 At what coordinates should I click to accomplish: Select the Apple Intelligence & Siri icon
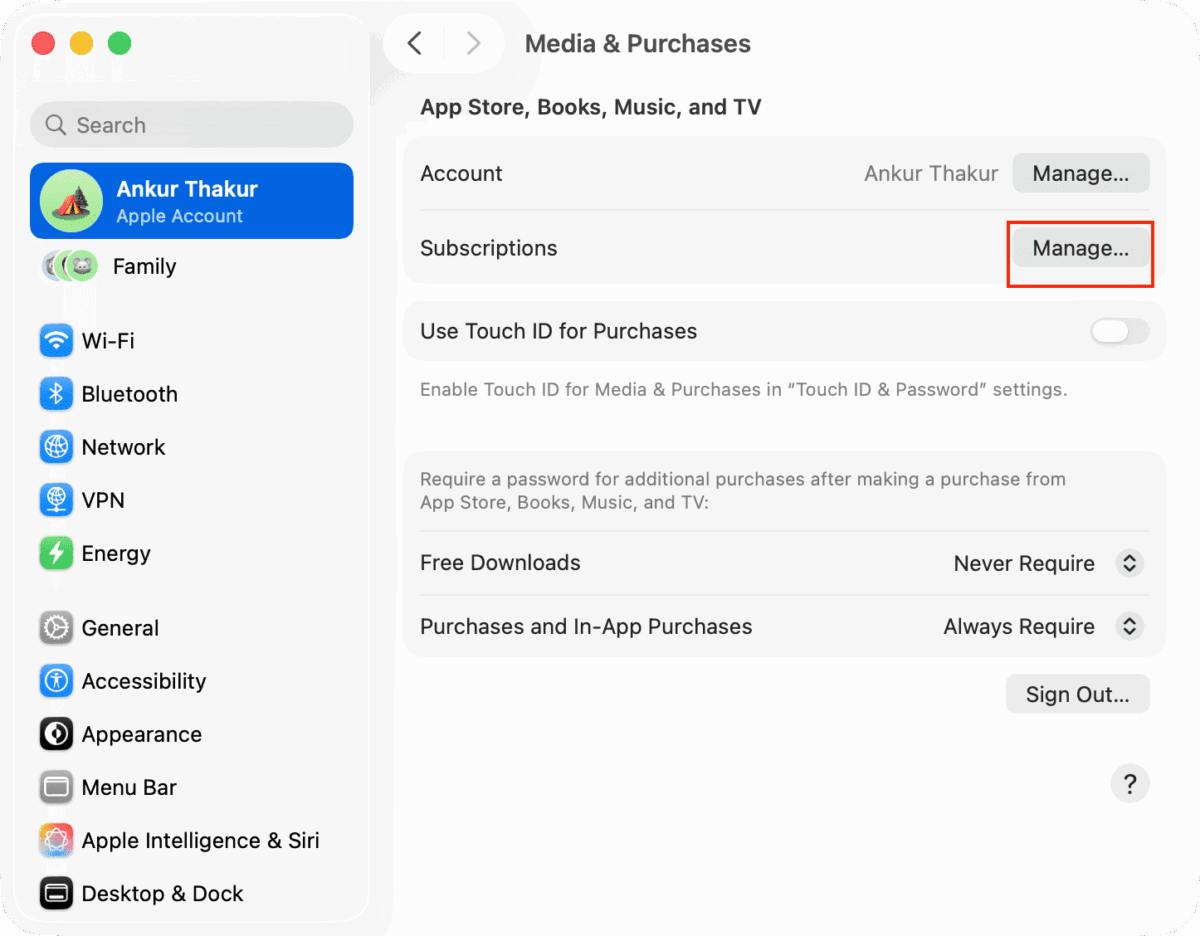(56, 840)
